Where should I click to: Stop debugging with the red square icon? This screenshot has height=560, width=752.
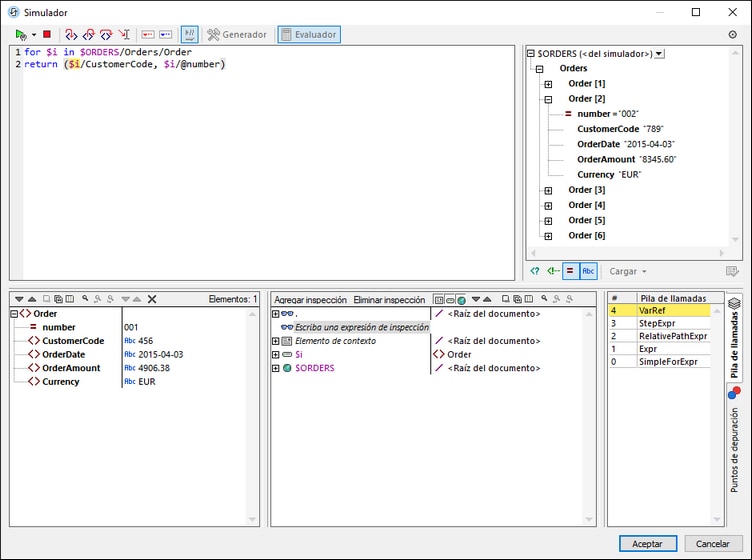coord(46,34)
